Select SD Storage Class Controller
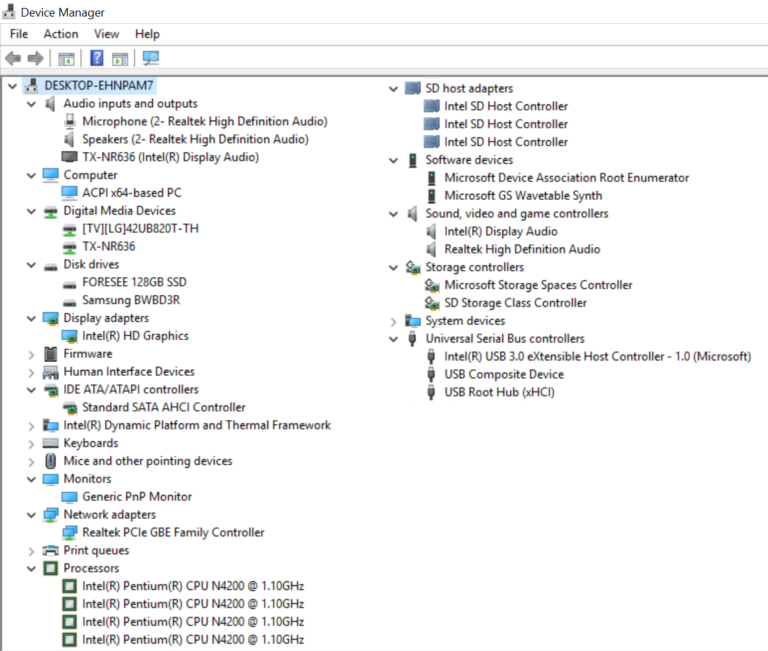Screen dimensions: 768x651 point(515,303)
